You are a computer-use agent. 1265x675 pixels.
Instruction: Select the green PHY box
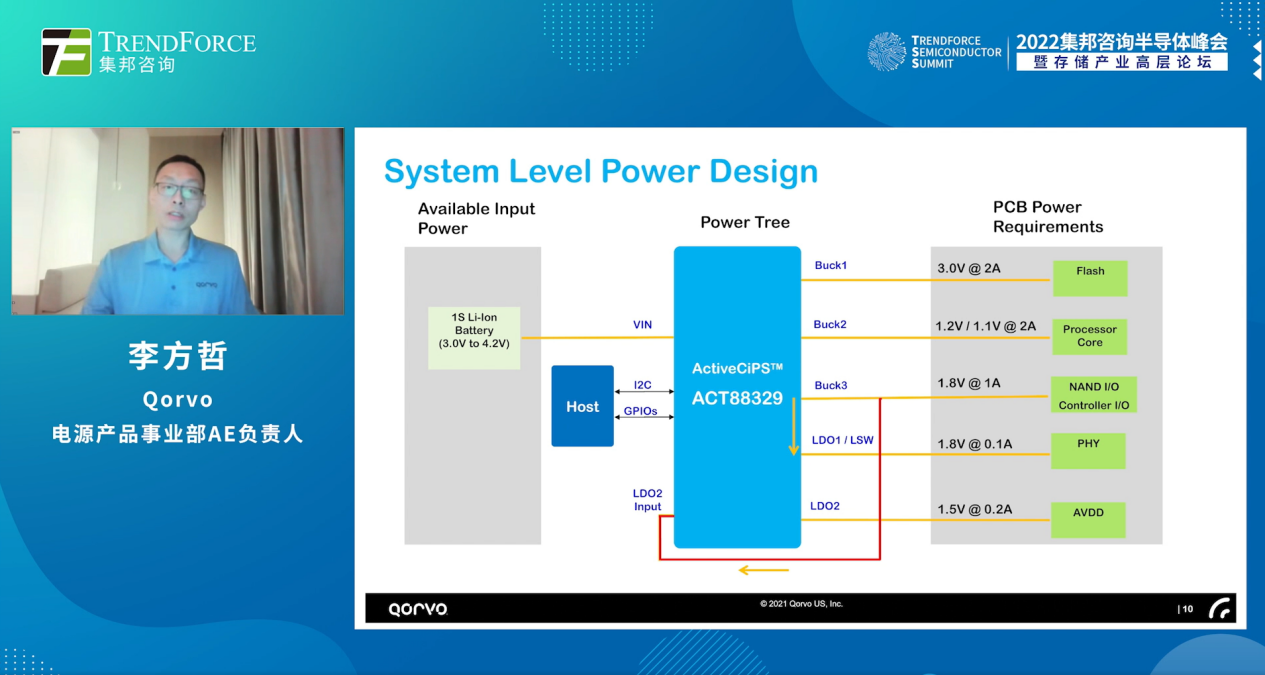click(x=1088, y=451)
